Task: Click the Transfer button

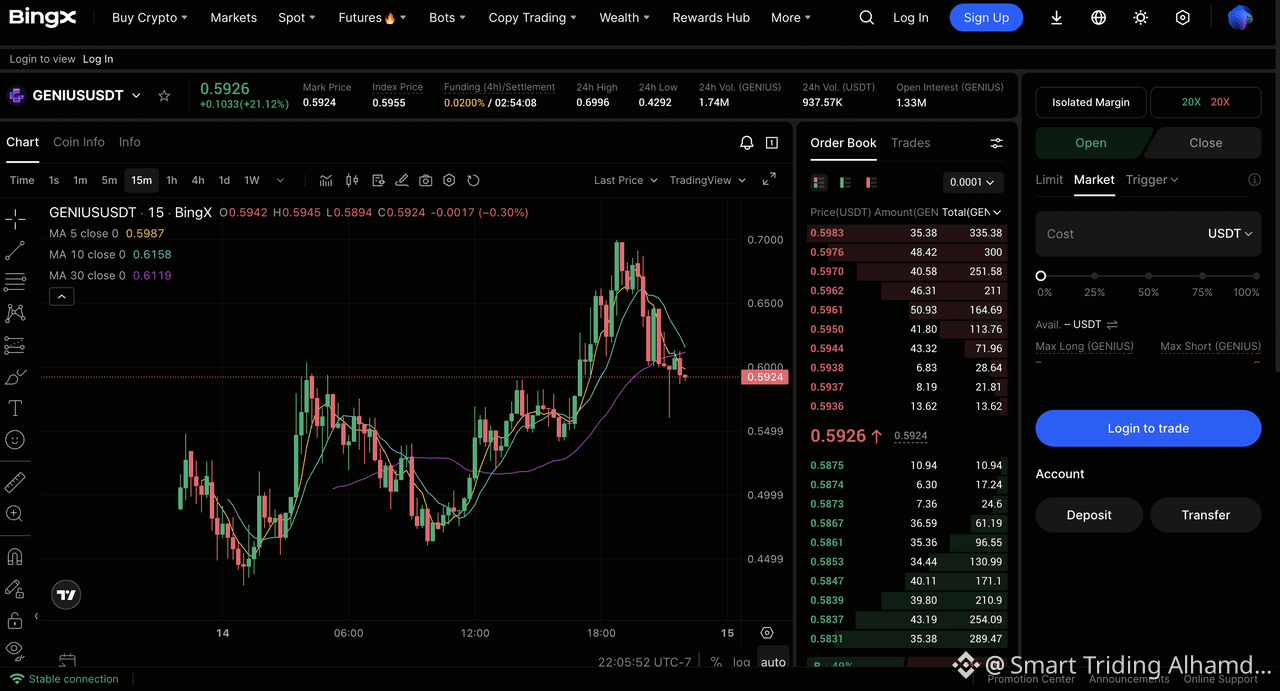Action: tap(1206, 515)
